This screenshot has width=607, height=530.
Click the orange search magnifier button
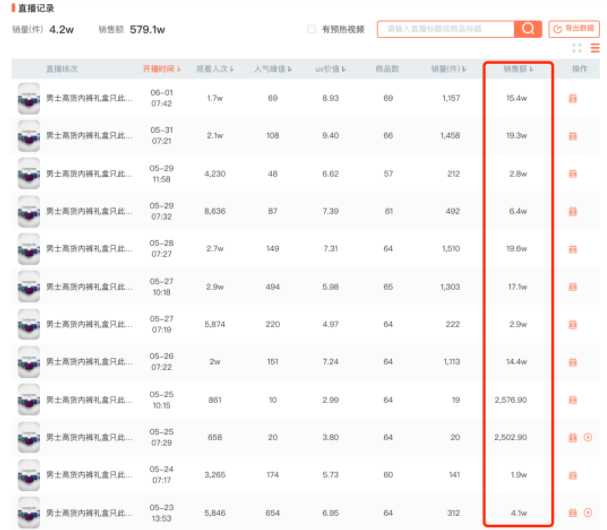[x=528, y=29]
